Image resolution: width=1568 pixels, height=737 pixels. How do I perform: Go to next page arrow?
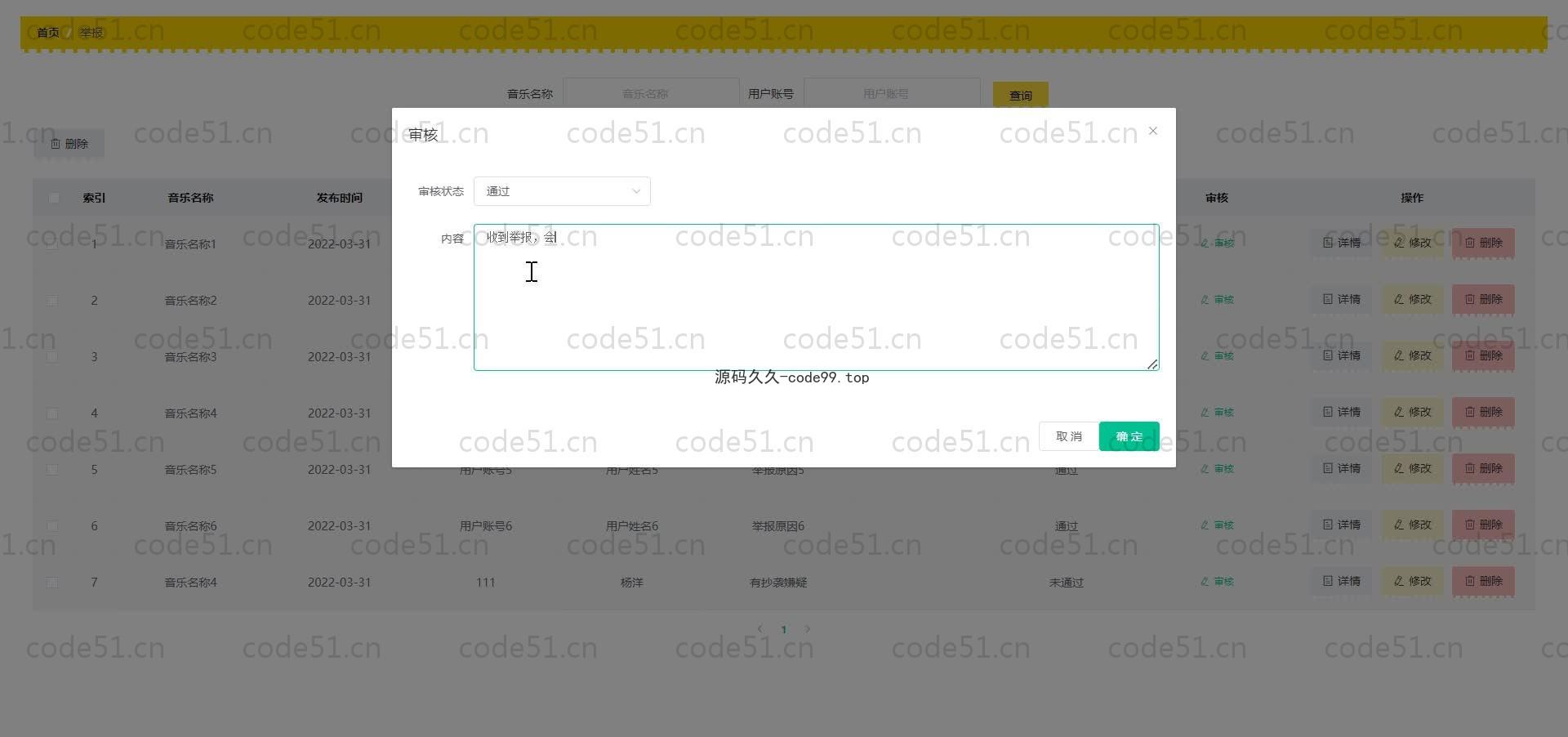(x=808, y=629)
